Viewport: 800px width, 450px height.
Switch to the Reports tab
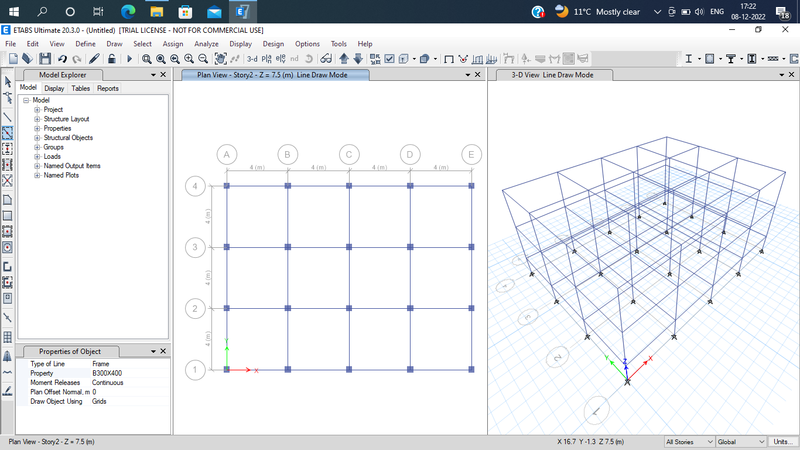tap(108, 88)
